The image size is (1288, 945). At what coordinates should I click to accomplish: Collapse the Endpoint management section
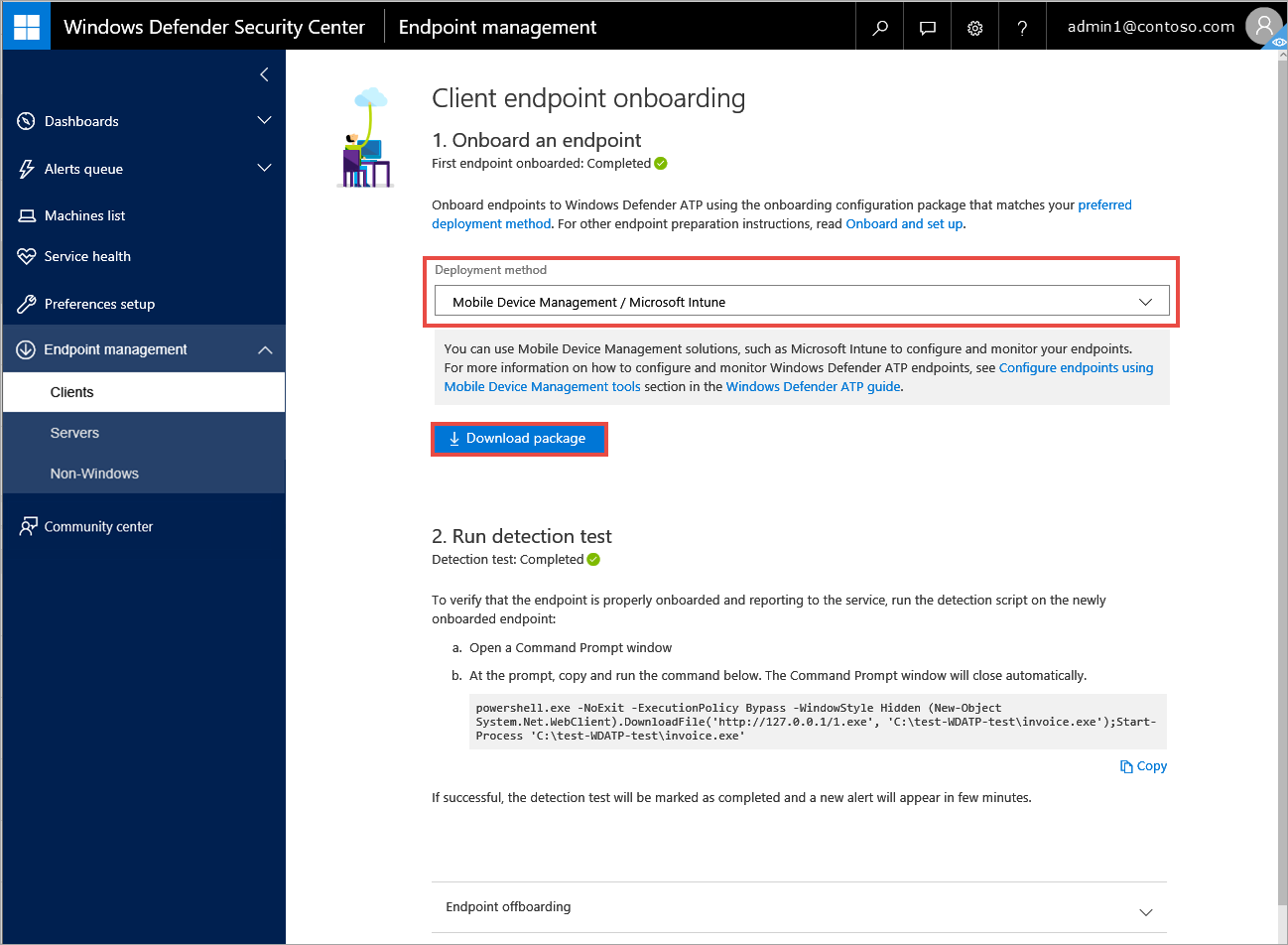pyautogui.click(x=264, y=349)
